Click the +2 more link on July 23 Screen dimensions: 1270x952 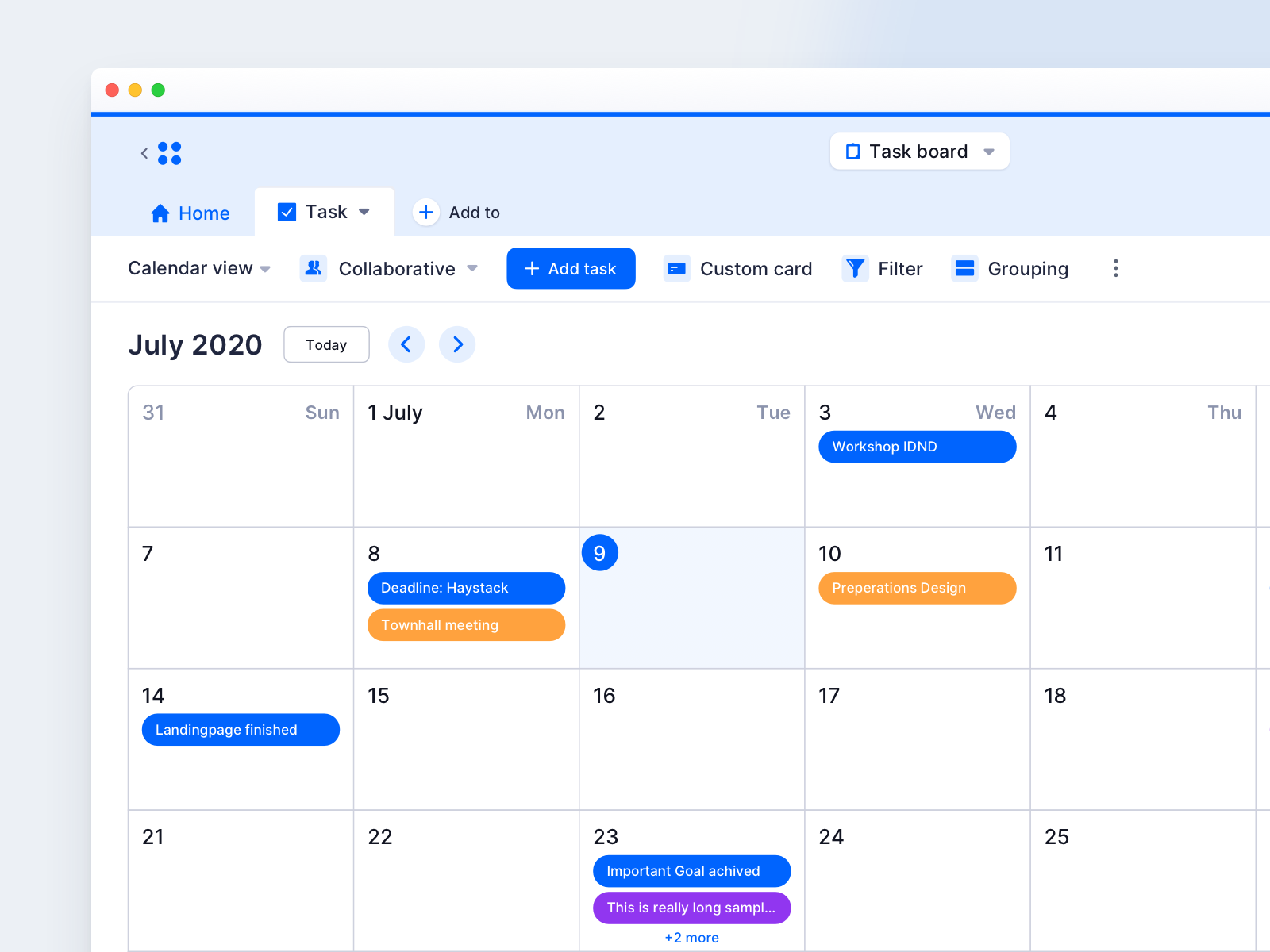(x=691, y=937)
